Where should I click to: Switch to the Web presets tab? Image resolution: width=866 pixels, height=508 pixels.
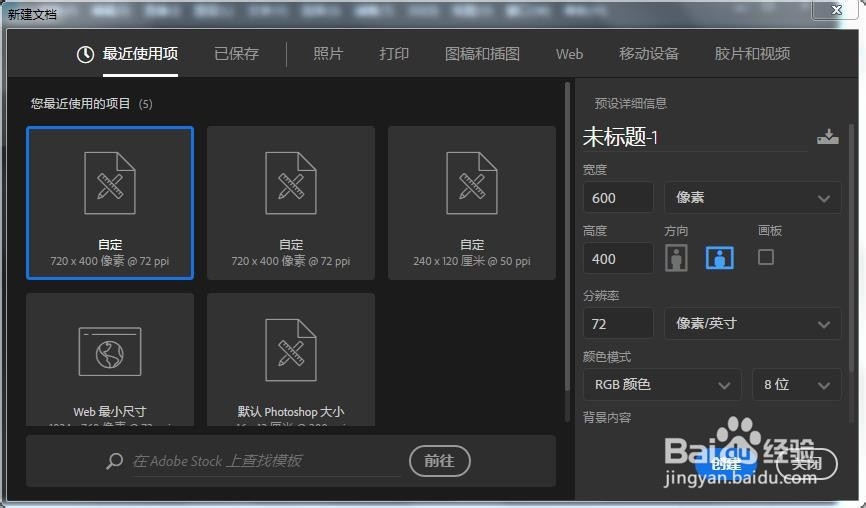coord(569,54)
